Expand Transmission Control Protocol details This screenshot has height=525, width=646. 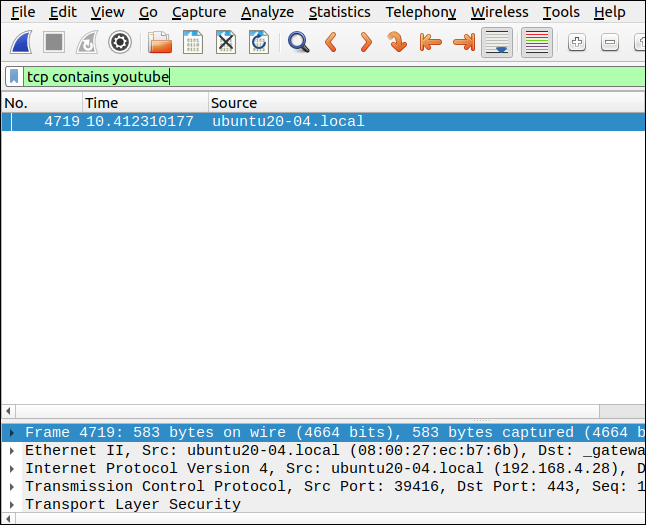click(x=12, y=487)
